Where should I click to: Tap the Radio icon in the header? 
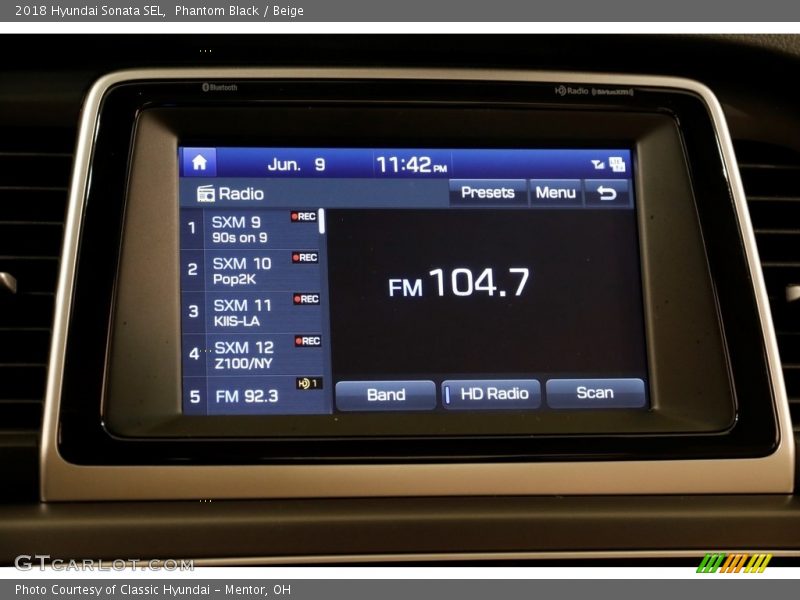click(x=206, y=193)
